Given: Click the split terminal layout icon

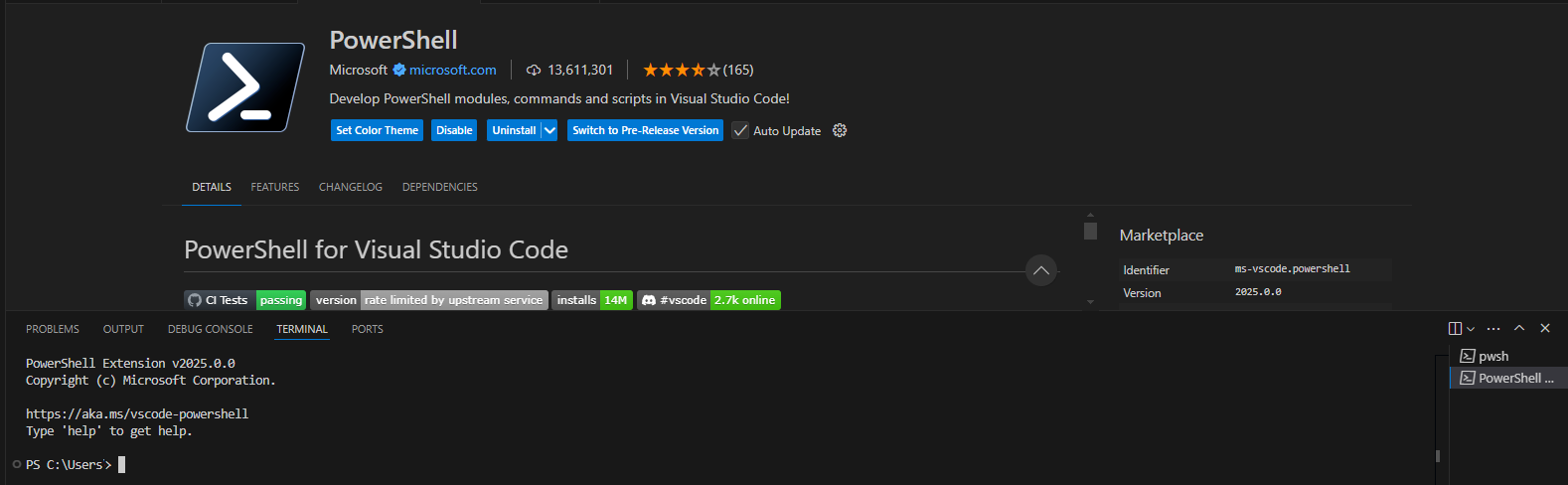Looking at the screenshot, I should 1455,329.
